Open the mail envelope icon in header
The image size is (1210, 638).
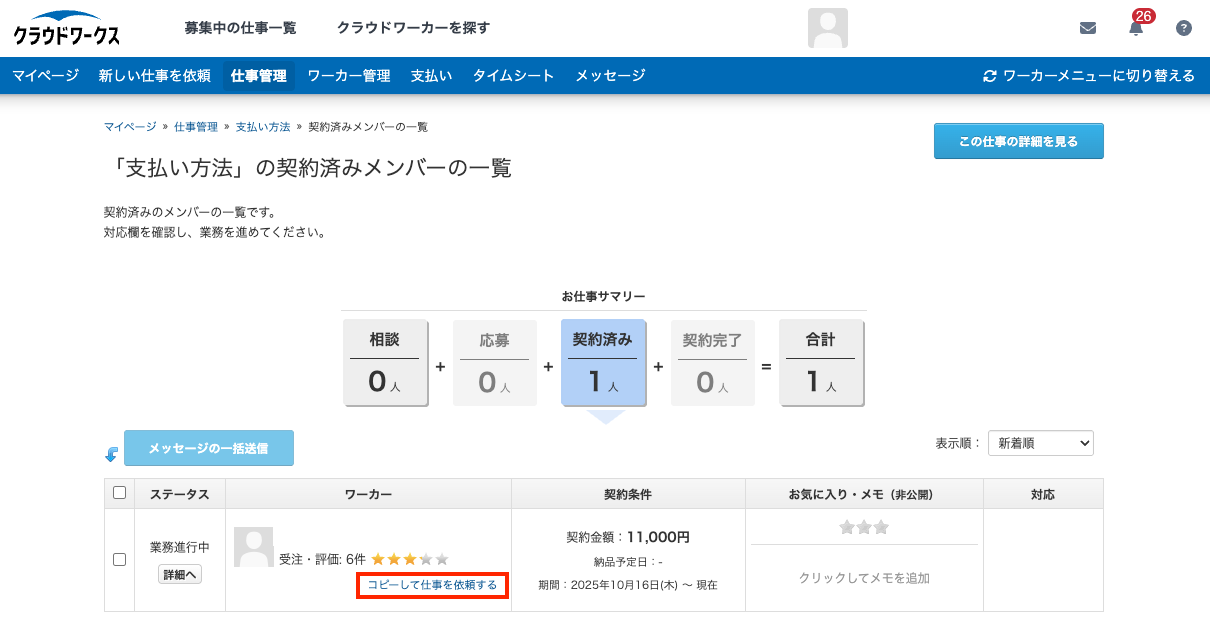point(1088,28)
